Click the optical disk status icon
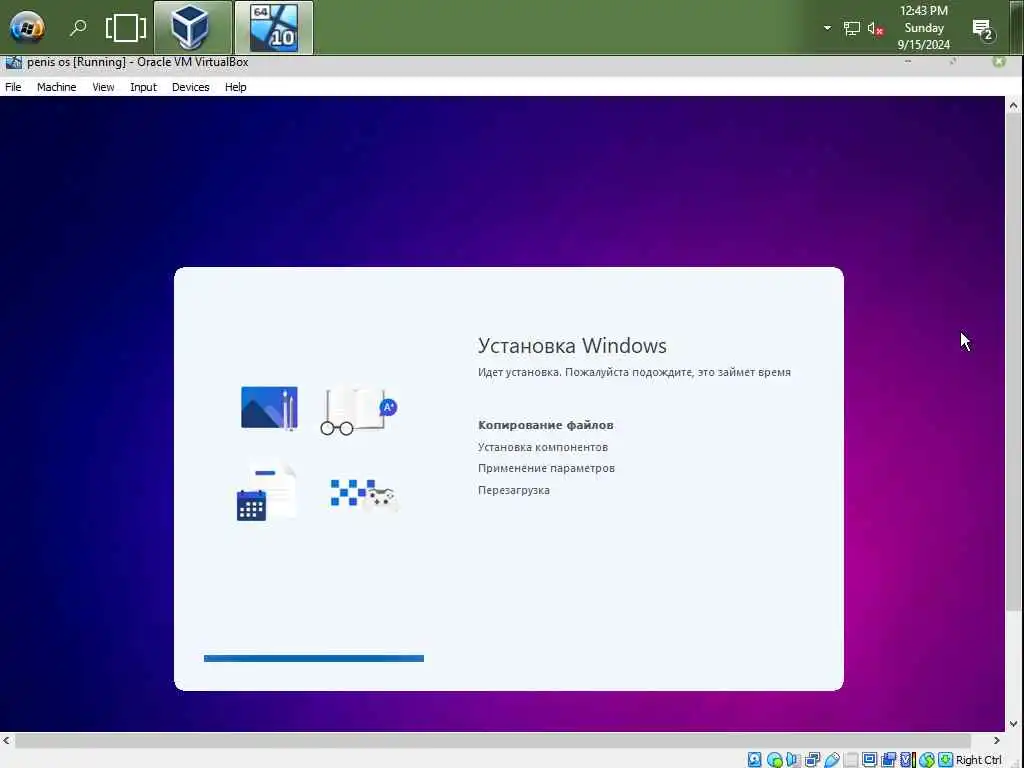The image size is (1024, 768). point(775,760)
